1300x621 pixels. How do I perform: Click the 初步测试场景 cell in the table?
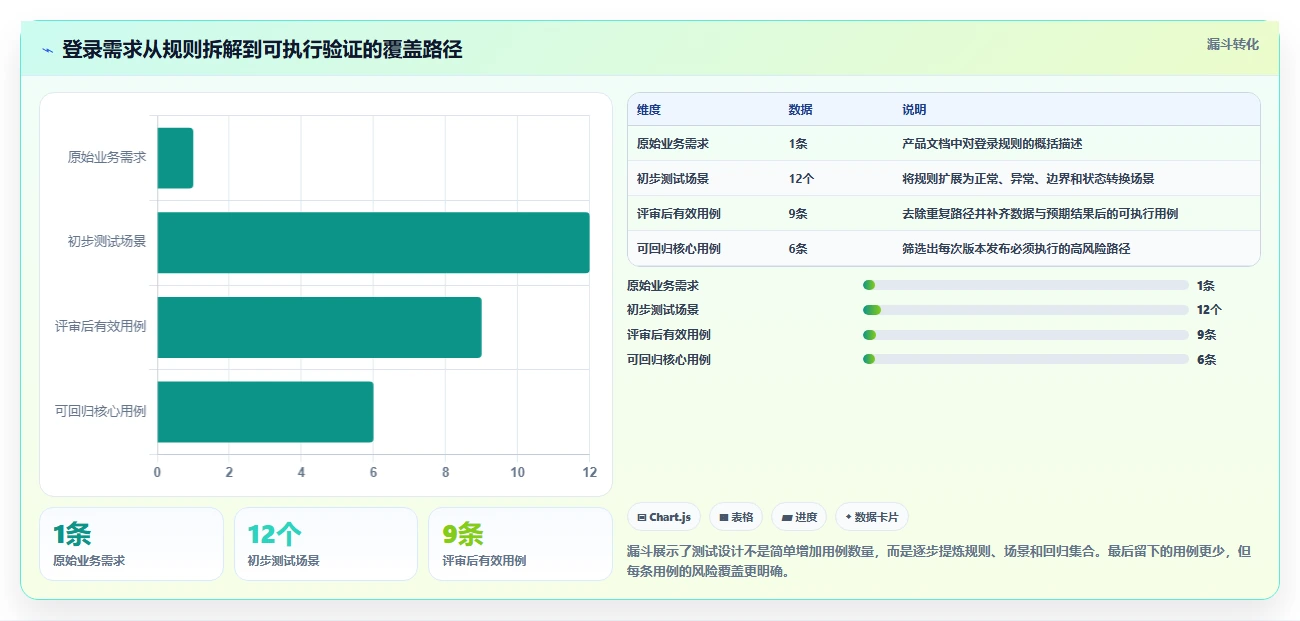point(673,179)
